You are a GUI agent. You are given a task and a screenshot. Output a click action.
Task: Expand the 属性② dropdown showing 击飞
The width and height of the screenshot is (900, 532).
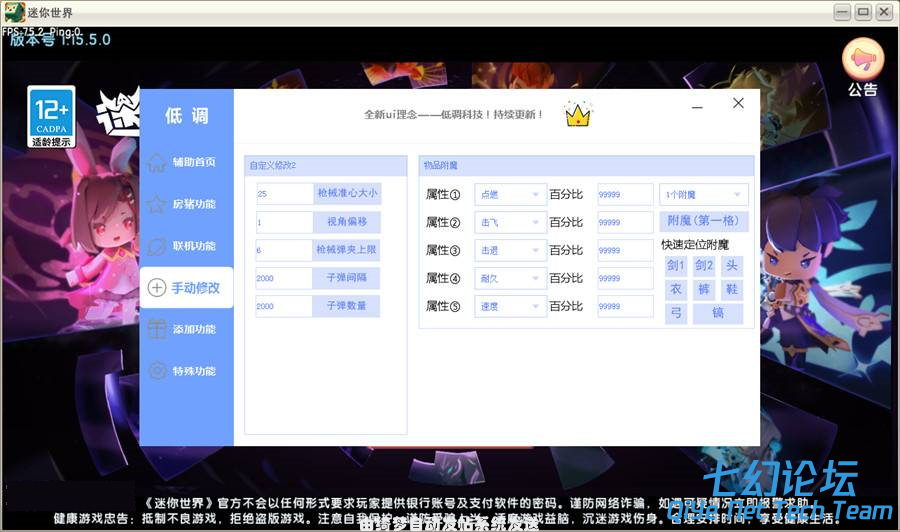click(x=510, y=222)
